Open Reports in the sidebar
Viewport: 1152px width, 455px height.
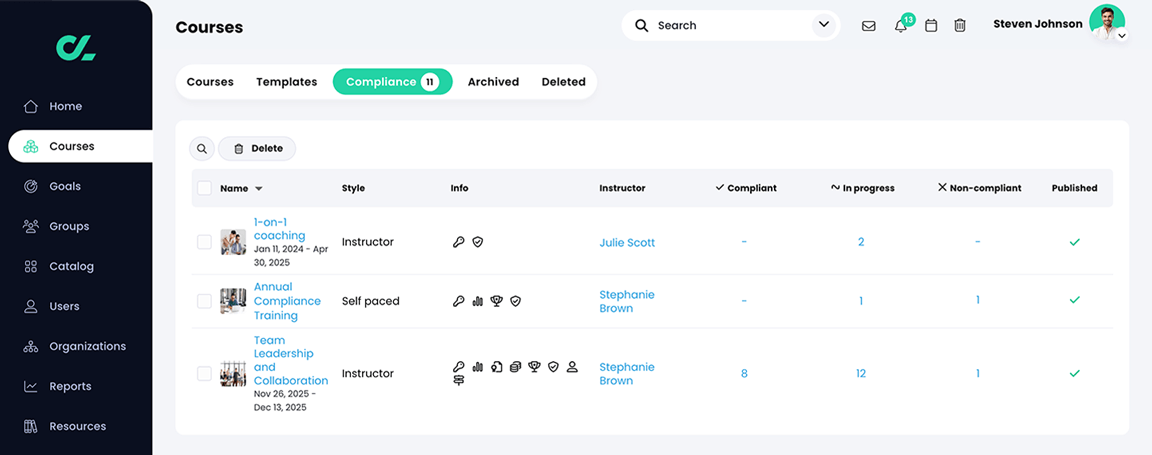(x=57, y=387)
